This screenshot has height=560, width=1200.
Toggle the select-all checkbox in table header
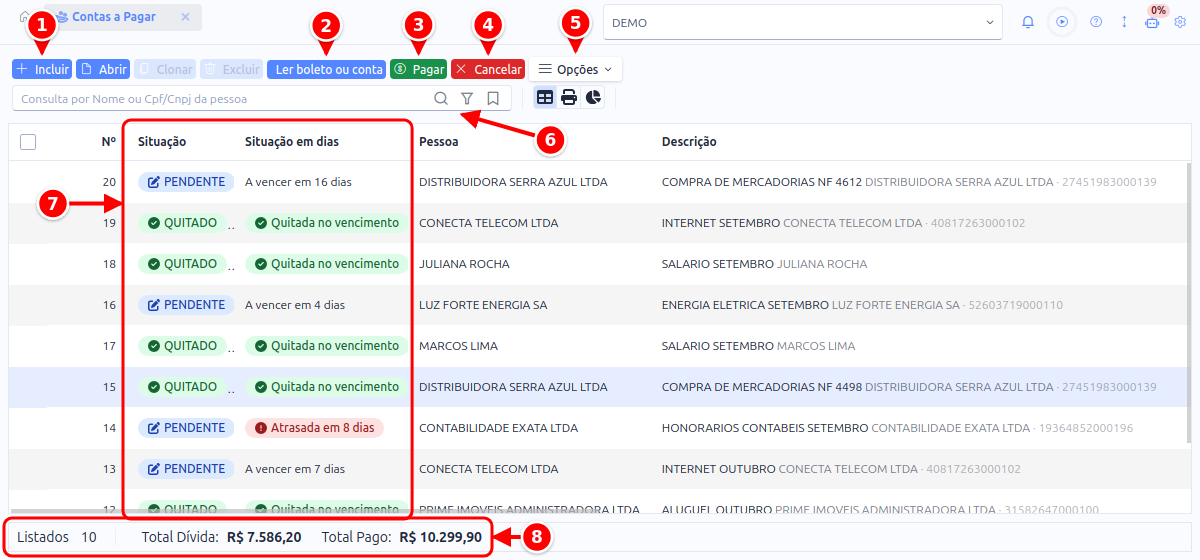[28, 142]
